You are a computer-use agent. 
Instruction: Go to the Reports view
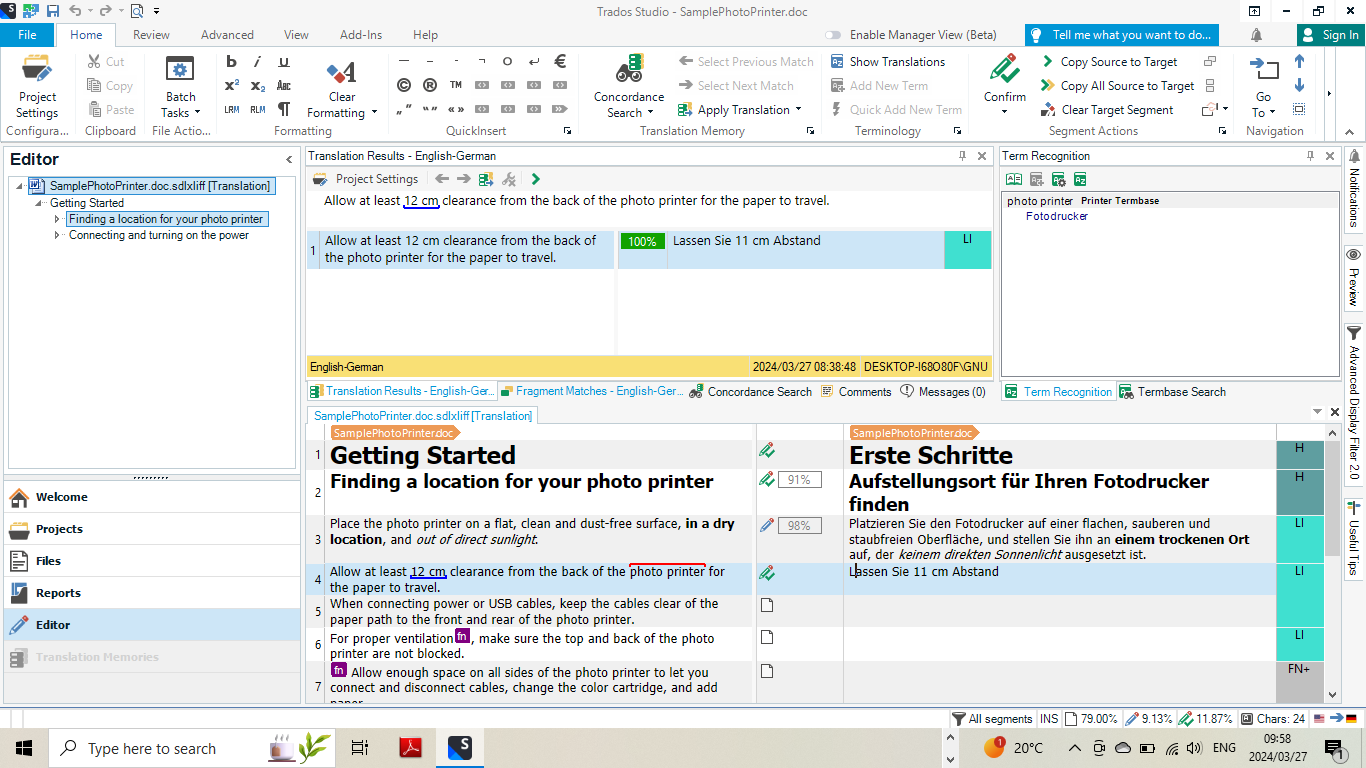[x=152, y=593]
